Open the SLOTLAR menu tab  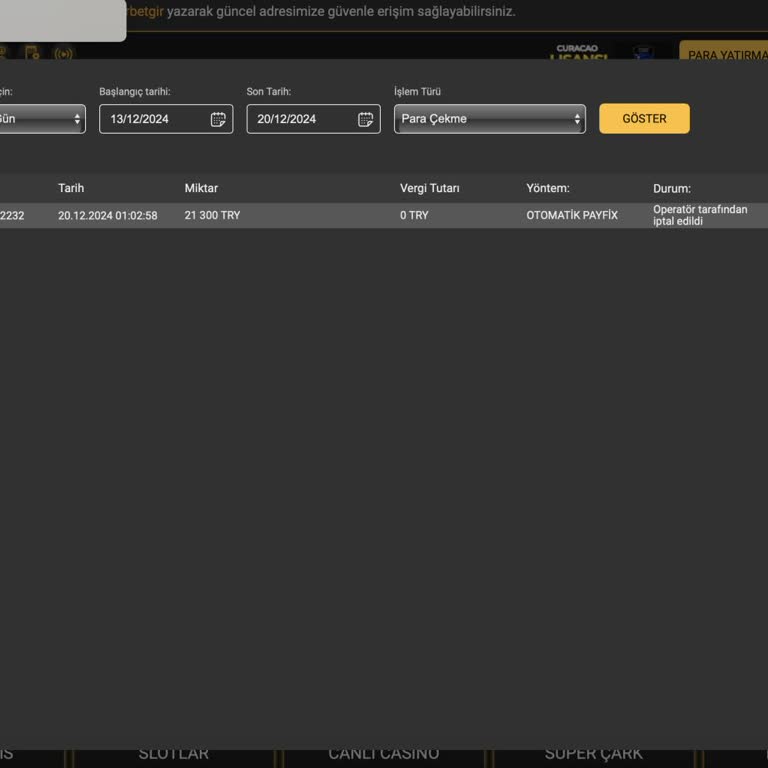click(x=173, y=754)
